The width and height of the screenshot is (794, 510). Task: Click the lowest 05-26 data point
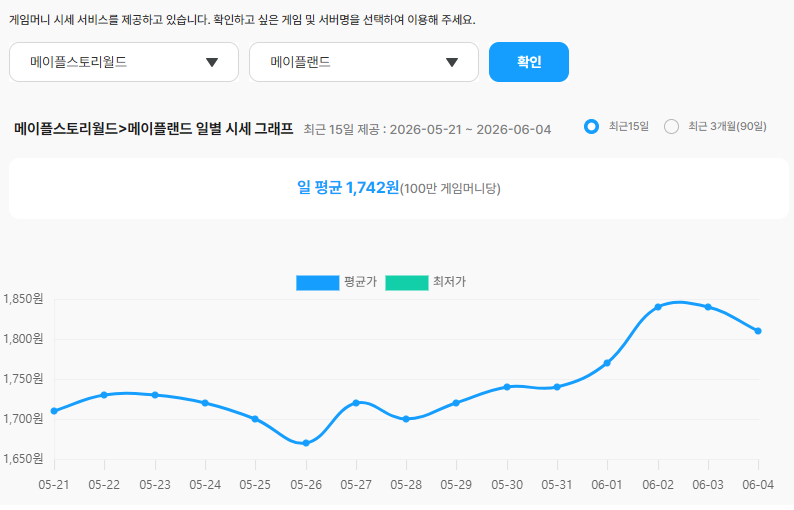(x=306, y=443)
